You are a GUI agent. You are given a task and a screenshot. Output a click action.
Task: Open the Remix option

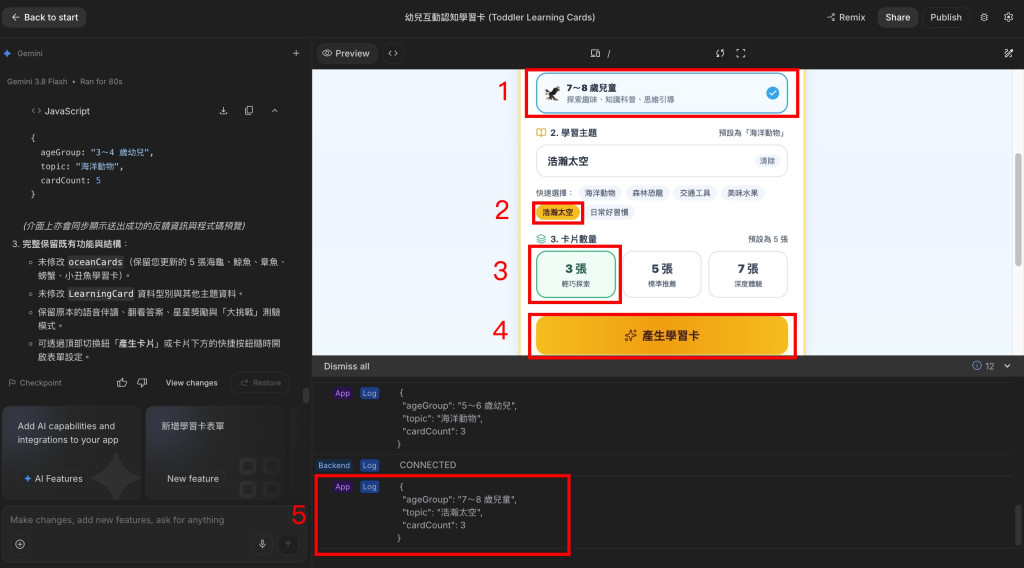pyautogui.click(x=846, y=18)
